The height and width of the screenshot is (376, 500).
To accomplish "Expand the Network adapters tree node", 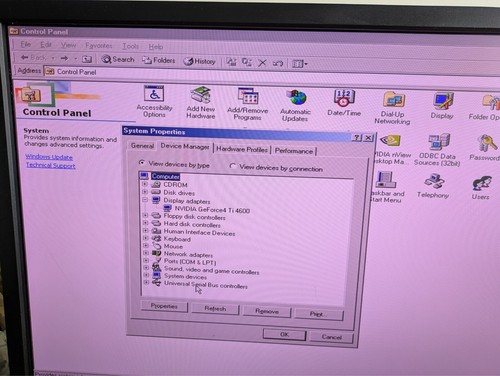I will [146, 253].
